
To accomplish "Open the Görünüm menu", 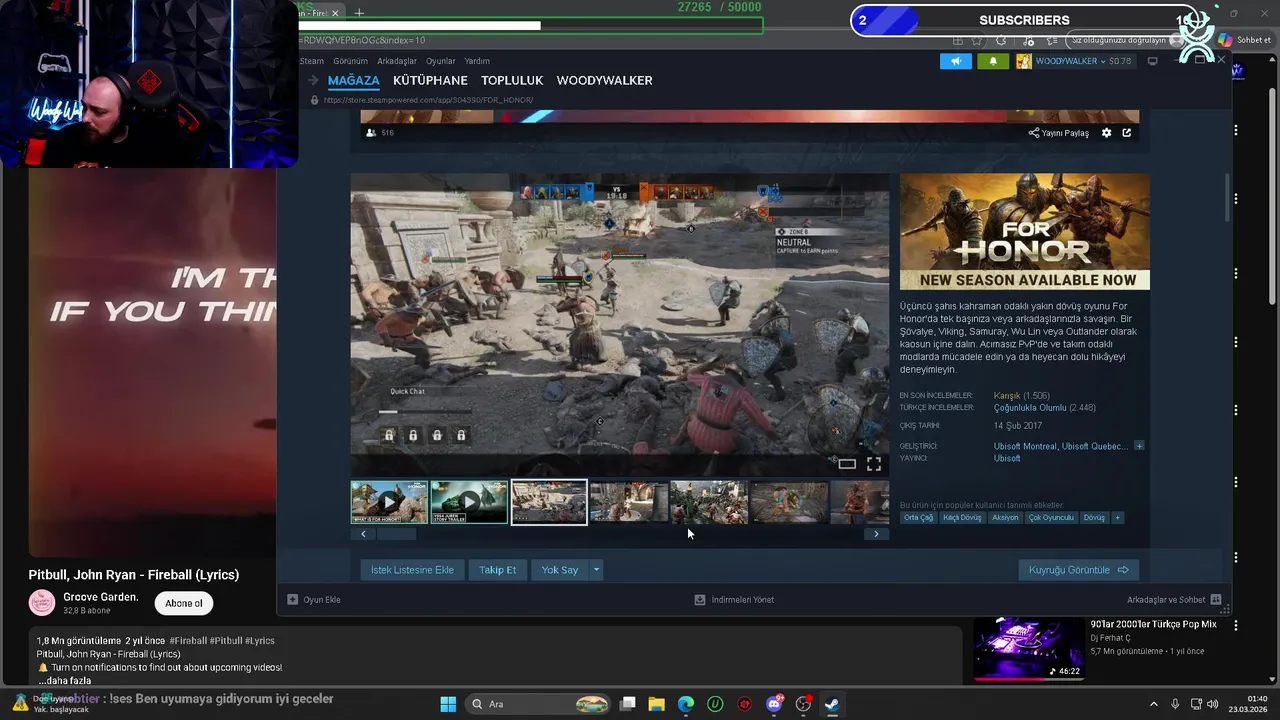I will (350, 61).
